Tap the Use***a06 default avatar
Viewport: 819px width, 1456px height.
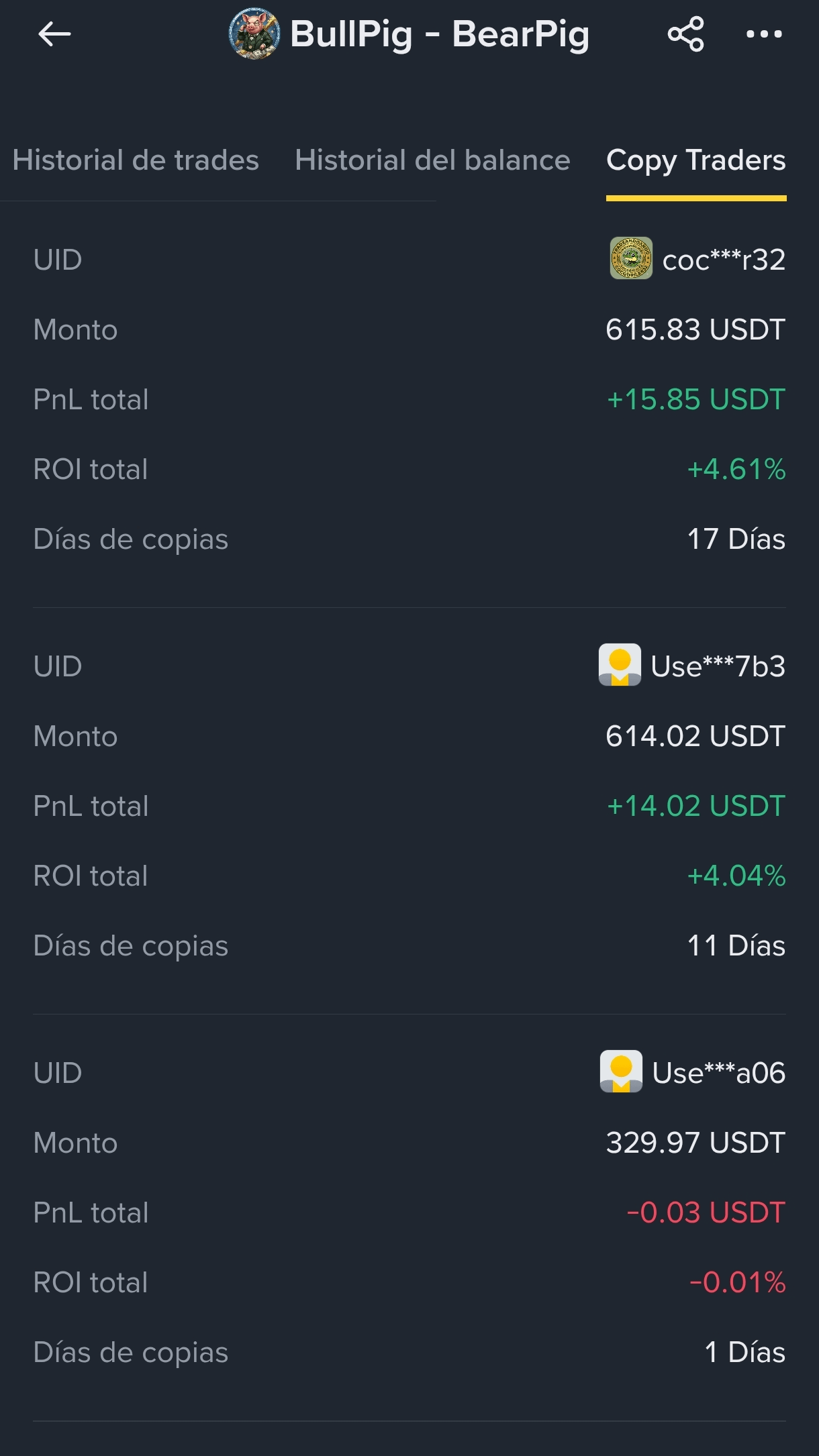coord(621,1072)
